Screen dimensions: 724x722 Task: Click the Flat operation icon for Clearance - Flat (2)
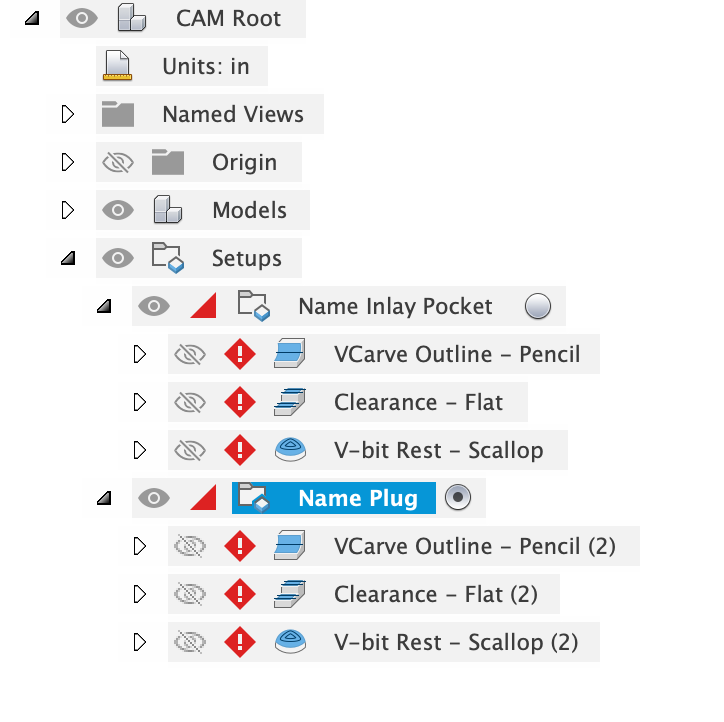[x=290, y=595]
